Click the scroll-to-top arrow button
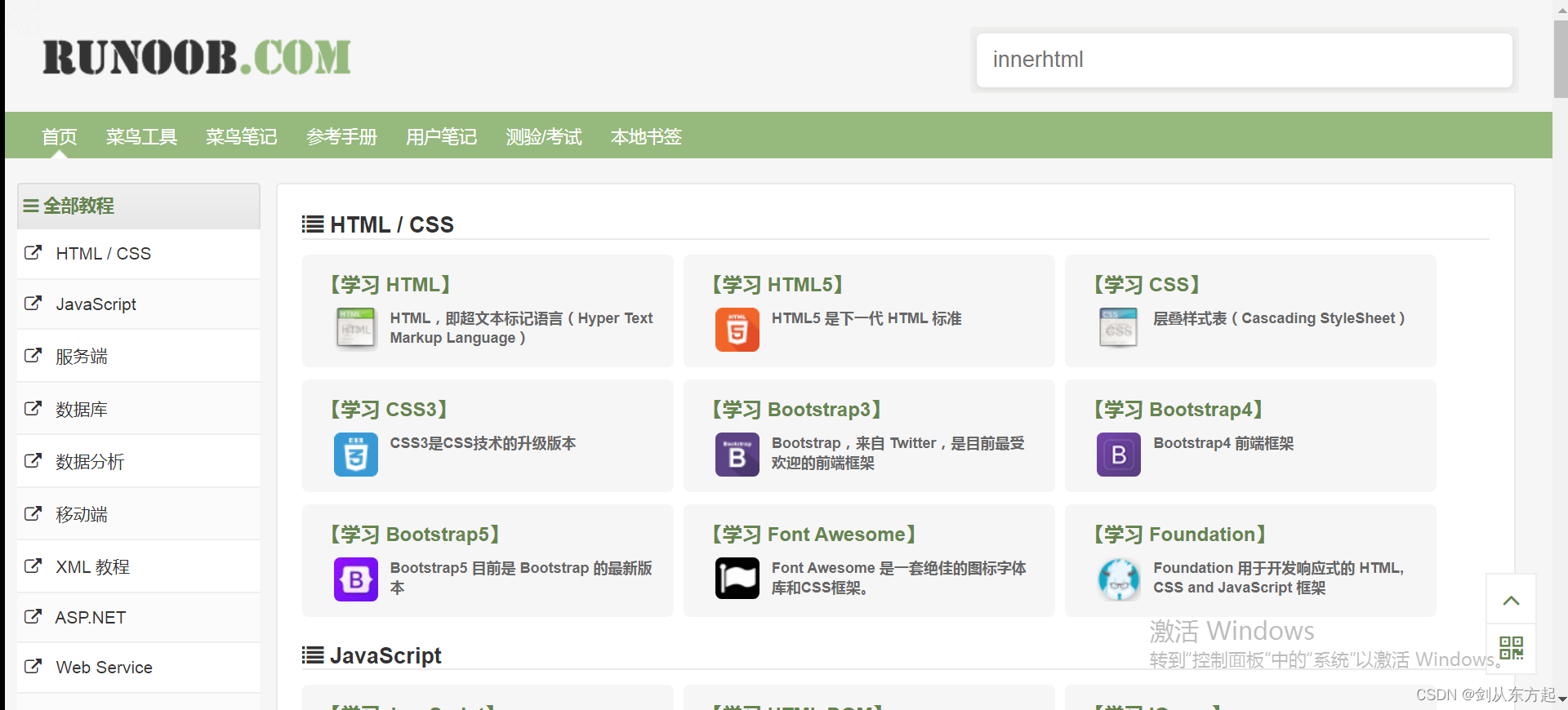This screenshot has width=1568, height=710. [x=1511, y=600]
